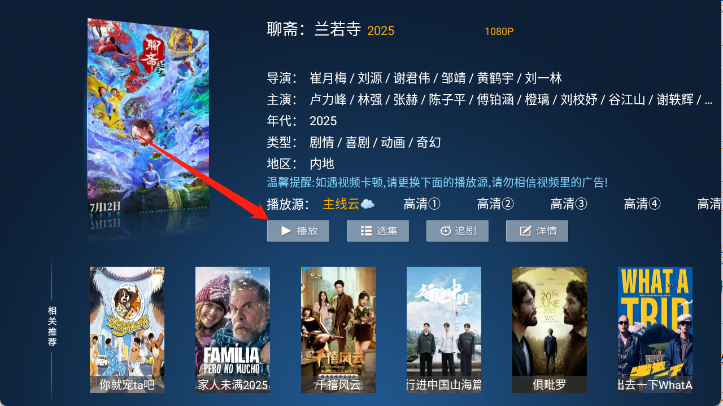The height and width of the screenshot is (406, 723).
Task: Open episode list with 选集 button
Action: (x=378, y=231)
